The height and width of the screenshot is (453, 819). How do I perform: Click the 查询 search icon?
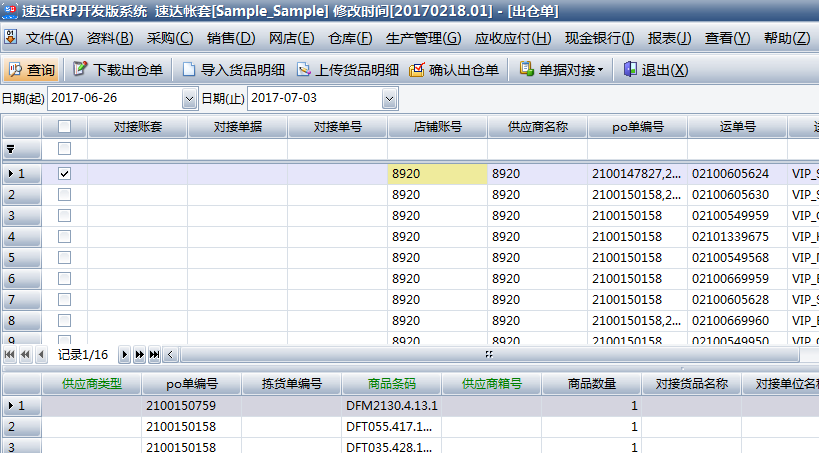pyautogui.click(x=16, y=70)
